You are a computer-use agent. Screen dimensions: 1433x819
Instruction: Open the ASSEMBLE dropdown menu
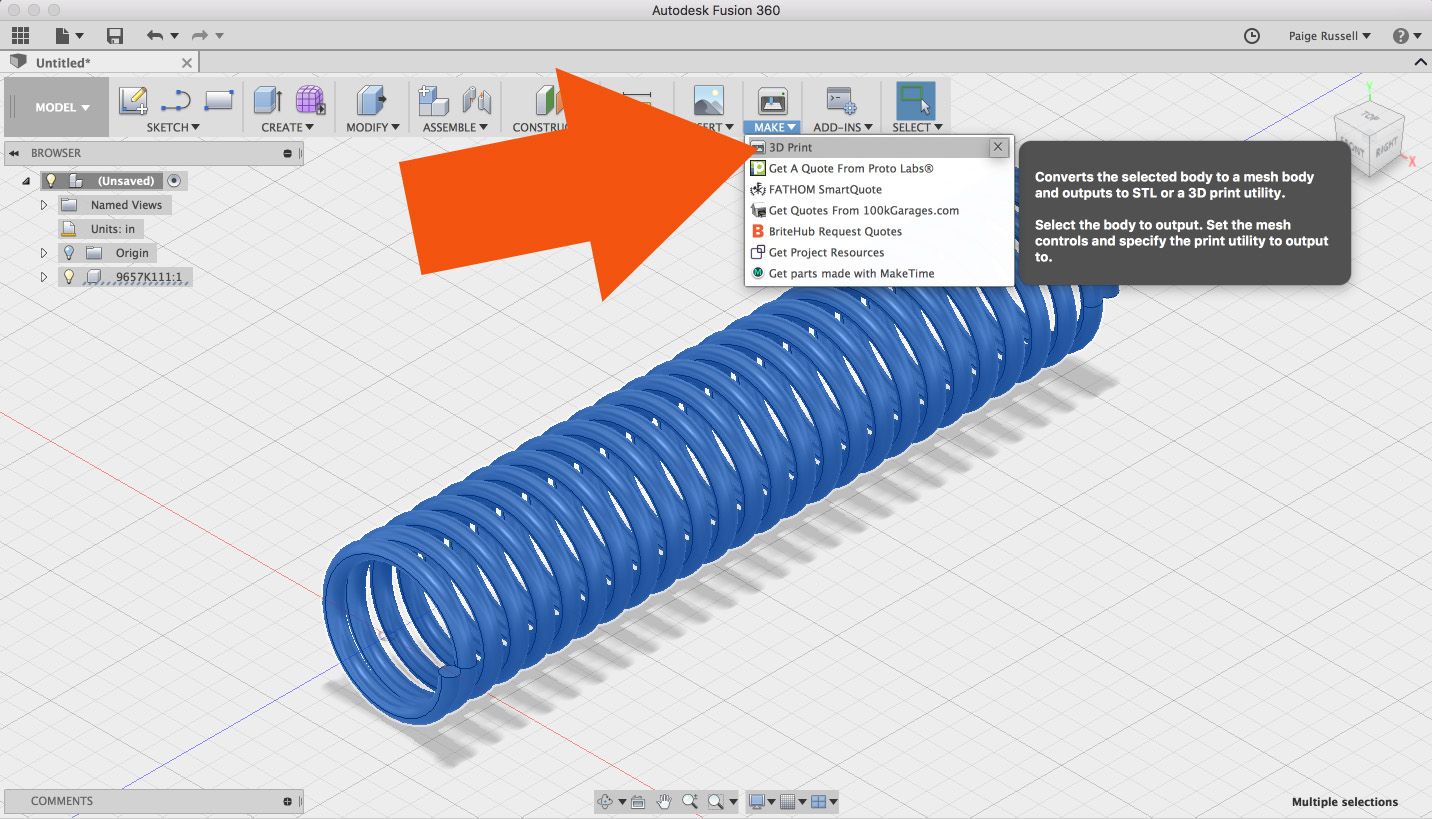tap(455, 127)
